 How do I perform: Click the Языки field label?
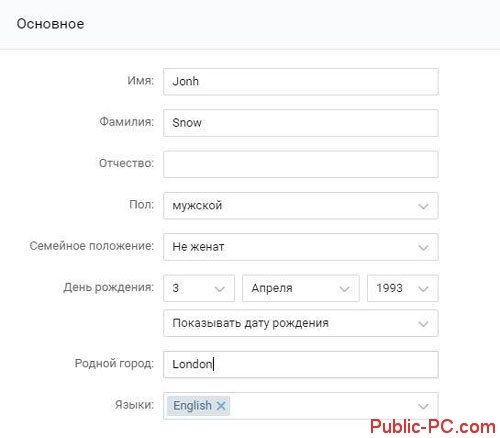(134, 405)
